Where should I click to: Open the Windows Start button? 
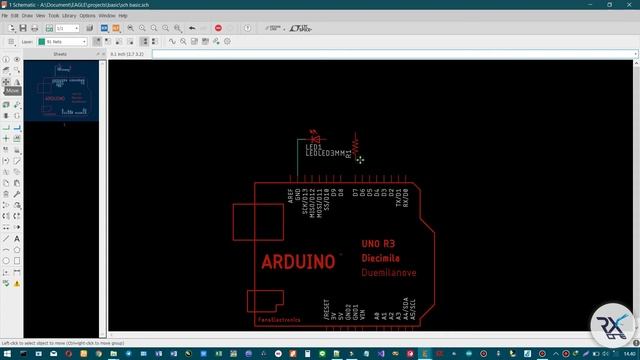[x=7, y=353]
